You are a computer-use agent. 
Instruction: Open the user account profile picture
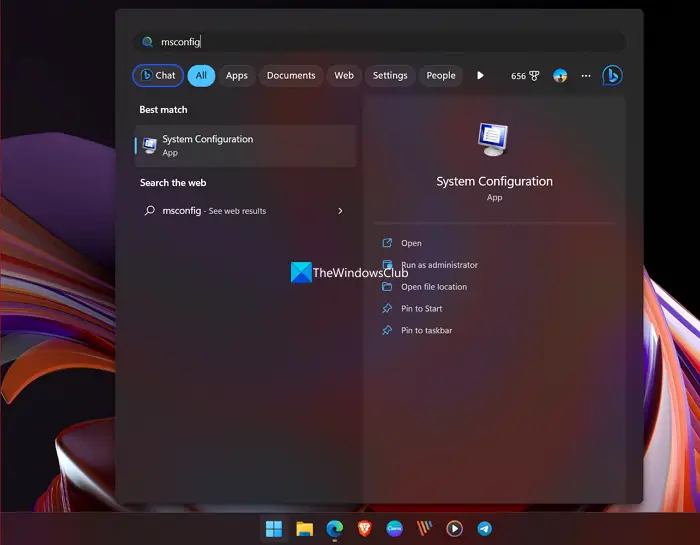point(560,76)
